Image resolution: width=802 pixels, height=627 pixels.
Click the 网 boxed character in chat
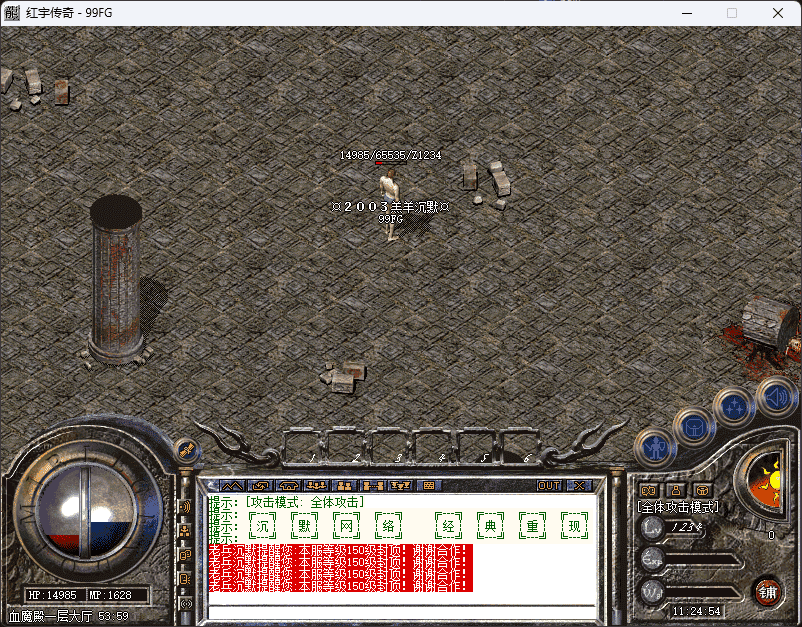click(x=346, y=526)
